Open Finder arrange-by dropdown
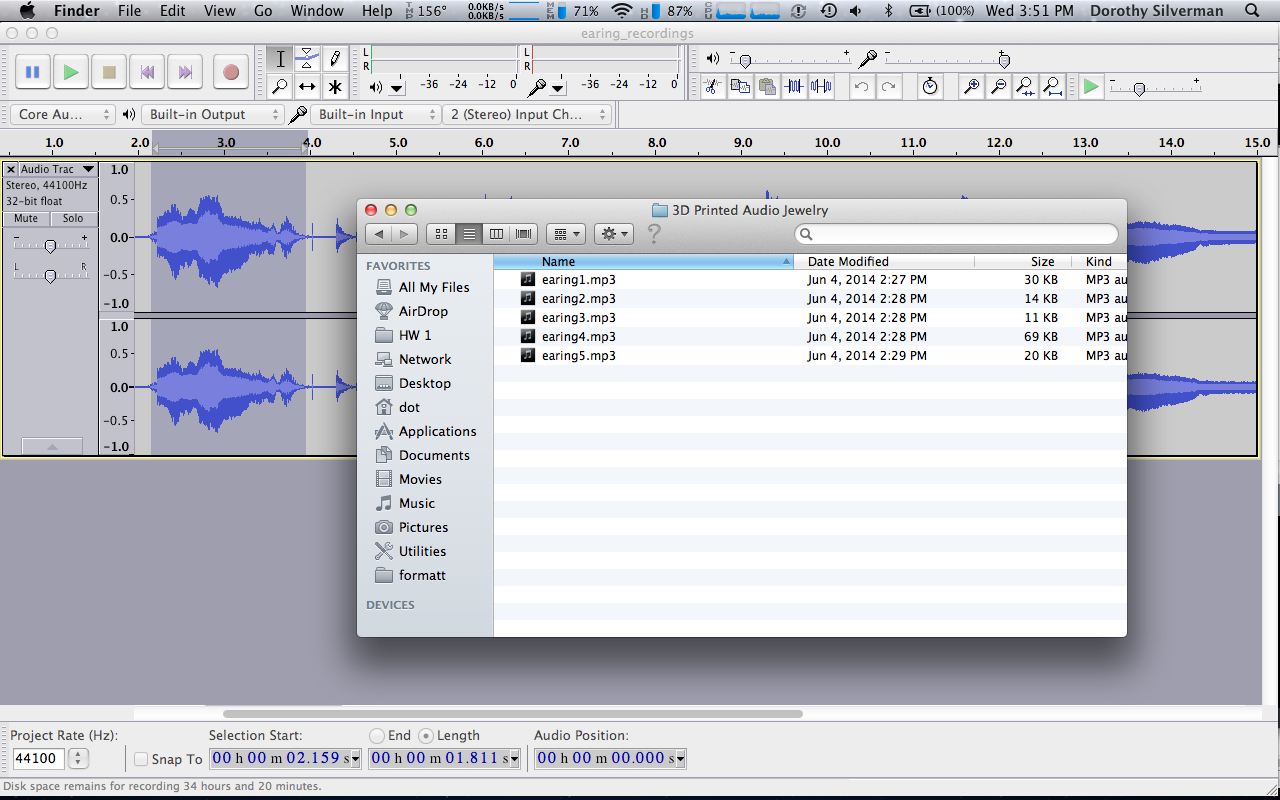This screenshot has height=800, width=1280. click(566, 234)
